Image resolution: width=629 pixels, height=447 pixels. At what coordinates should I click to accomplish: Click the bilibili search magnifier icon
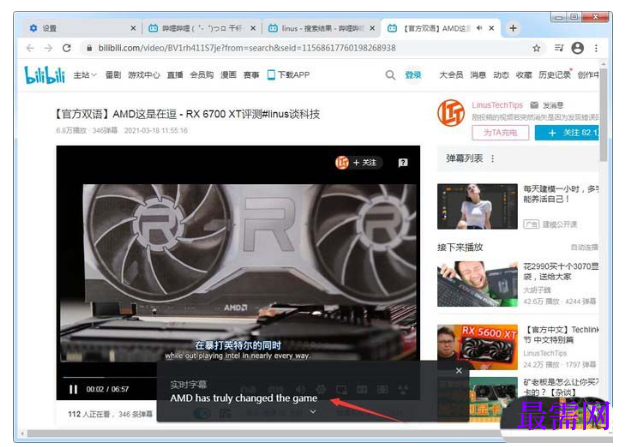[x=390, y=75]
